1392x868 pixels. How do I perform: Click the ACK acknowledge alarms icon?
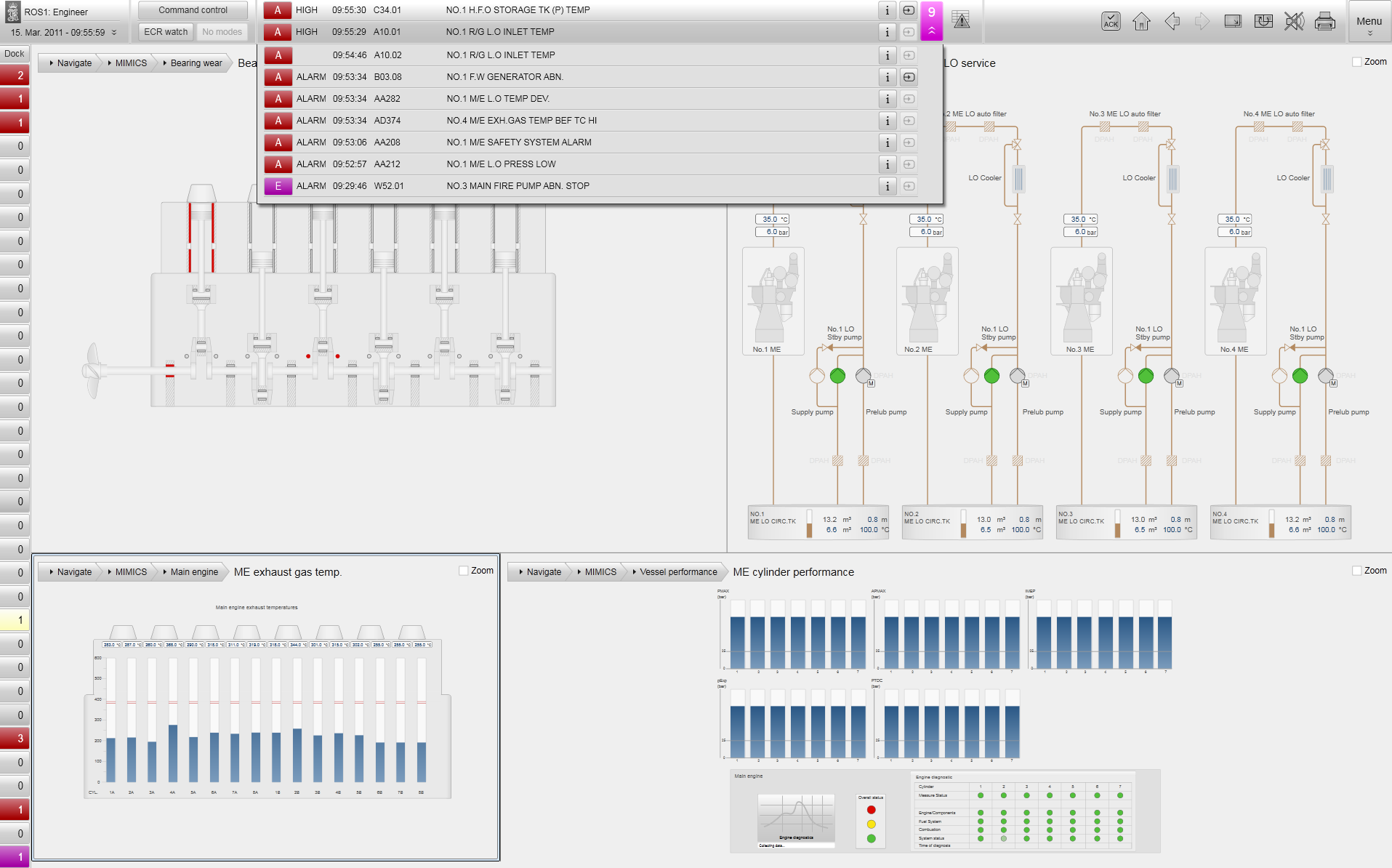click(1111, 21)
